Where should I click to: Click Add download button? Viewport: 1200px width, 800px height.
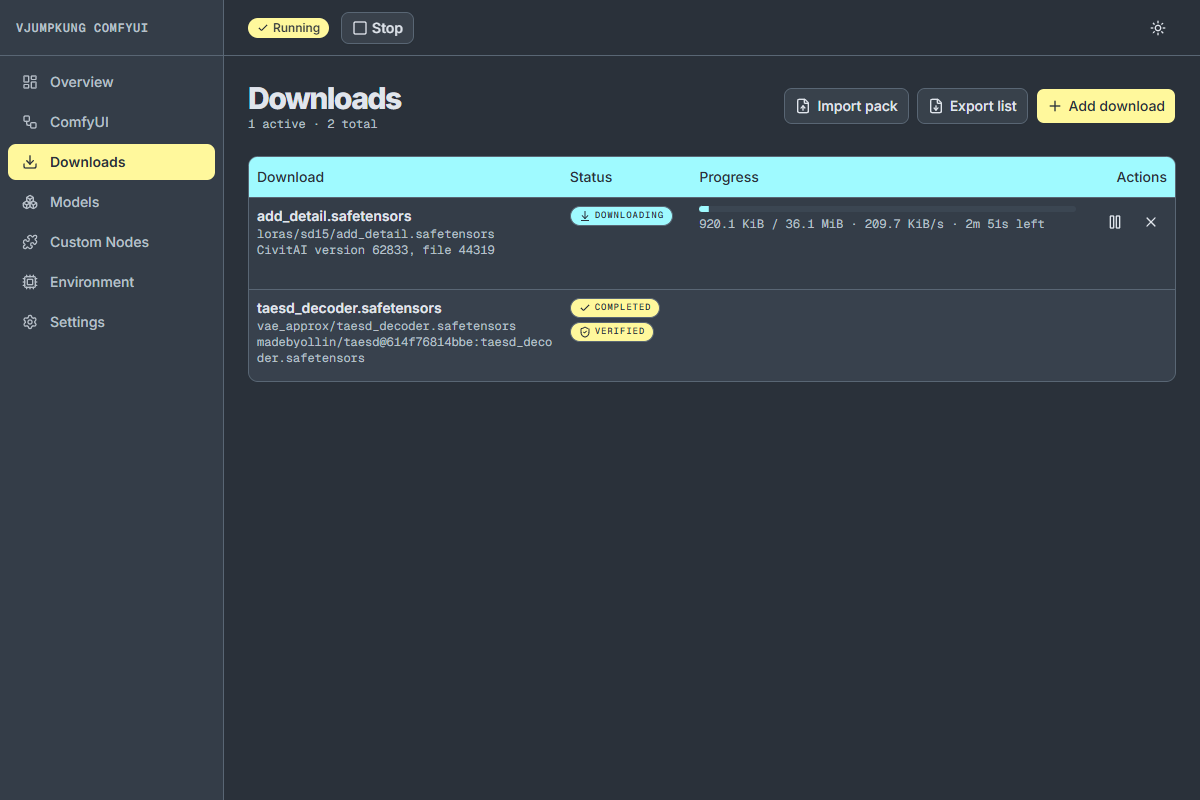[1106, 106]
